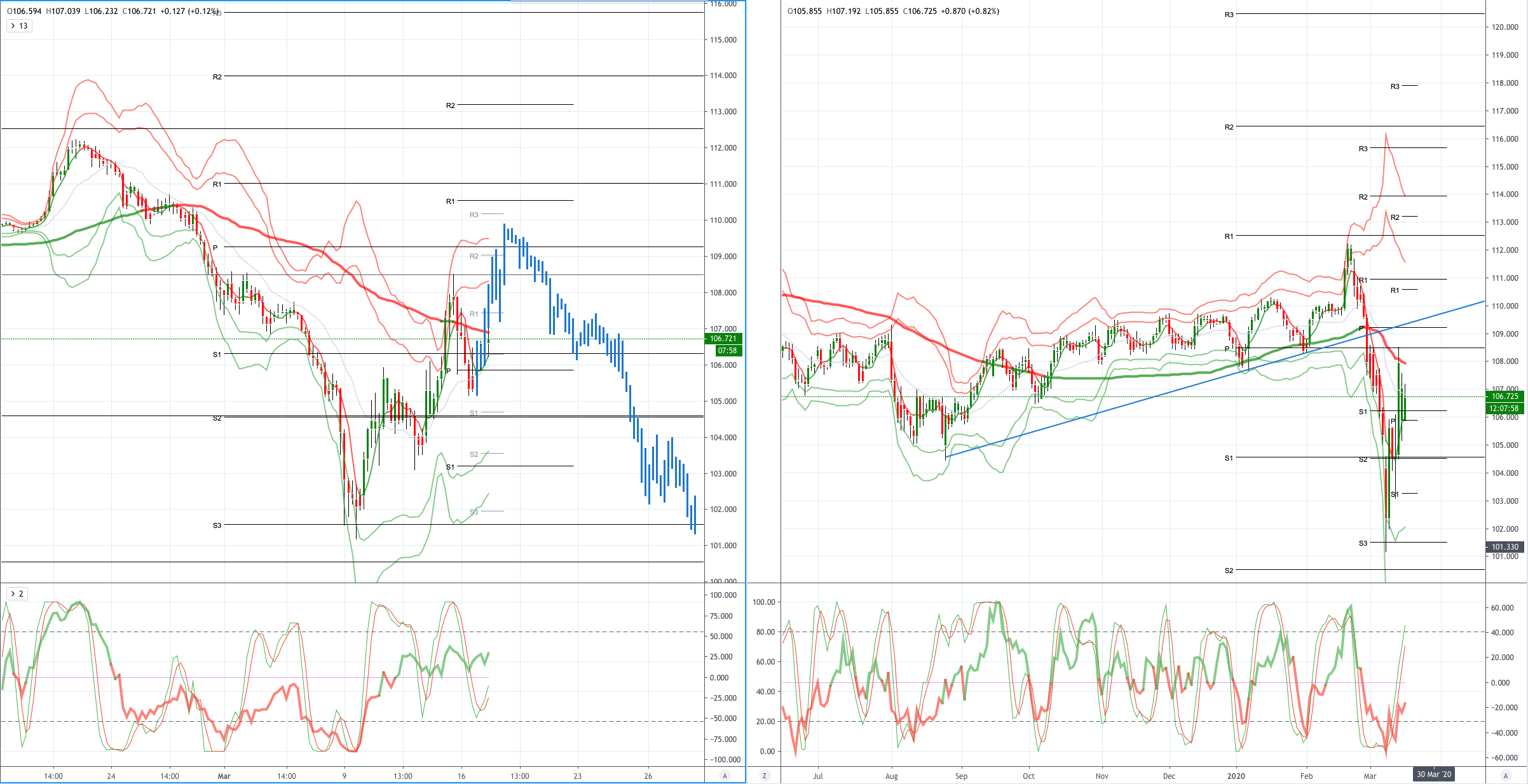Toggle auto scale A button on right chart
Screen dimensions: 1528x784
[x=1505, y=776]
